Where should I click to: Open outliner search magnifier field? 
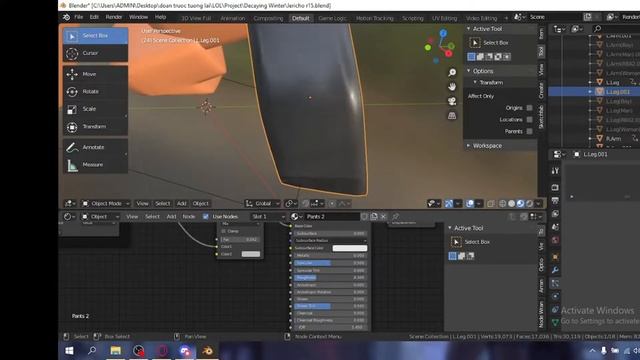[x=597, y=29]
